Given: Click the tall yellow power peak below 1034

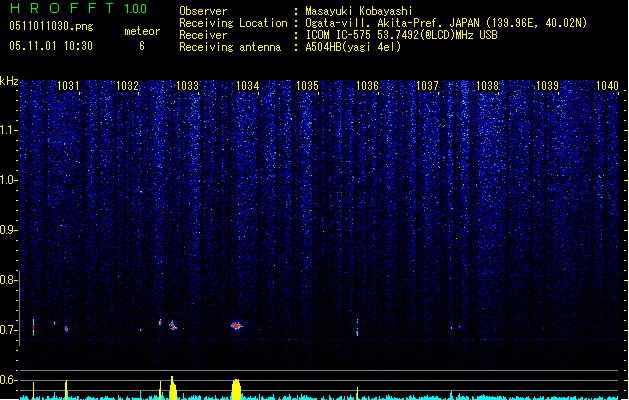Looking at the screenshot, I should pos(236,389).
